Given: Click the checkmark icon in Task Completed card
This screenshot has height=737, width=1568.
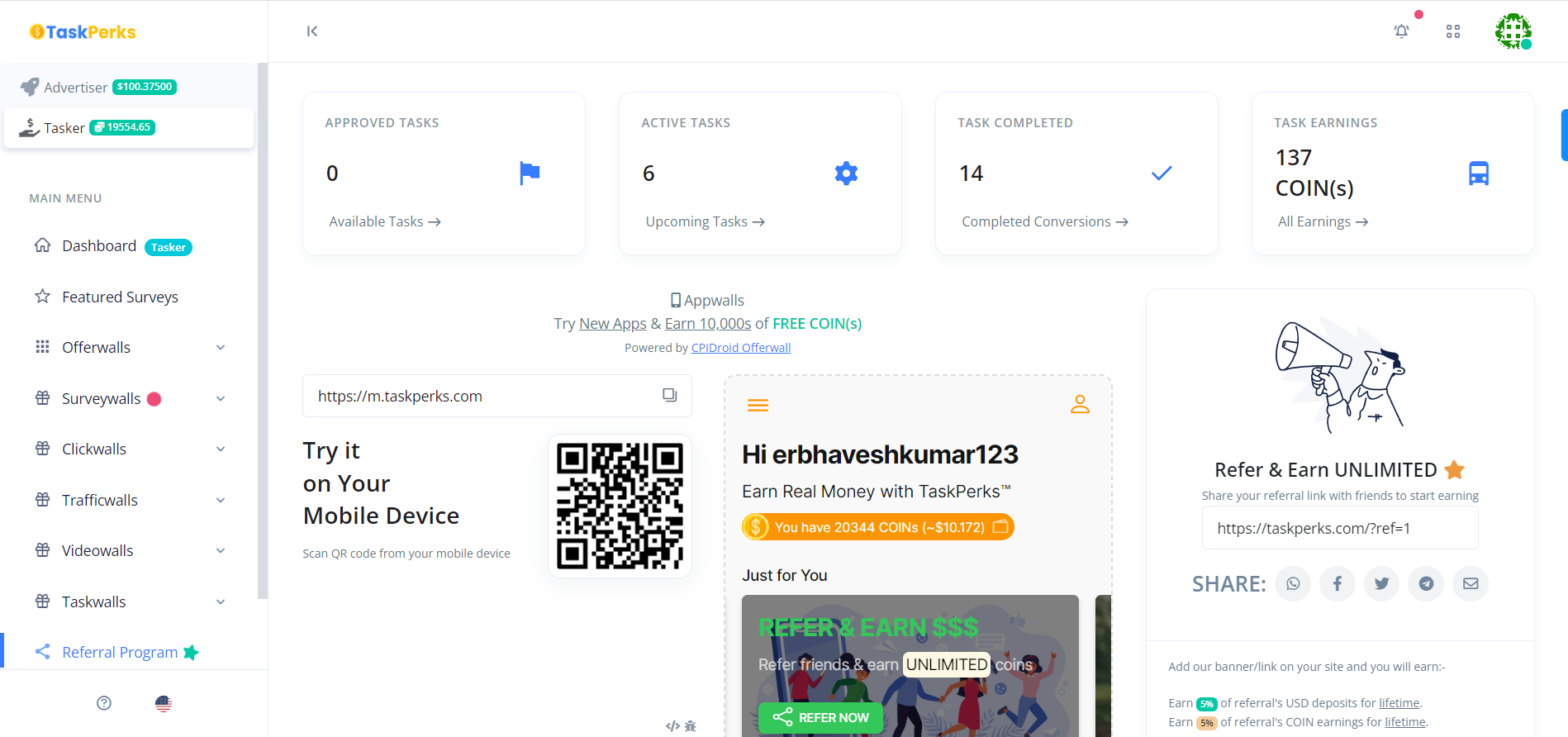Looking at the screenshot, I should [x=1162, y=174].
